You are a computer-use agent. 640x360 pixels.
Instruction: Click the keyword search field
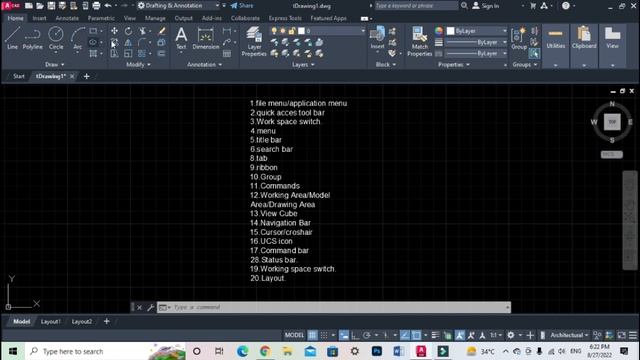(x=416, y=6)
